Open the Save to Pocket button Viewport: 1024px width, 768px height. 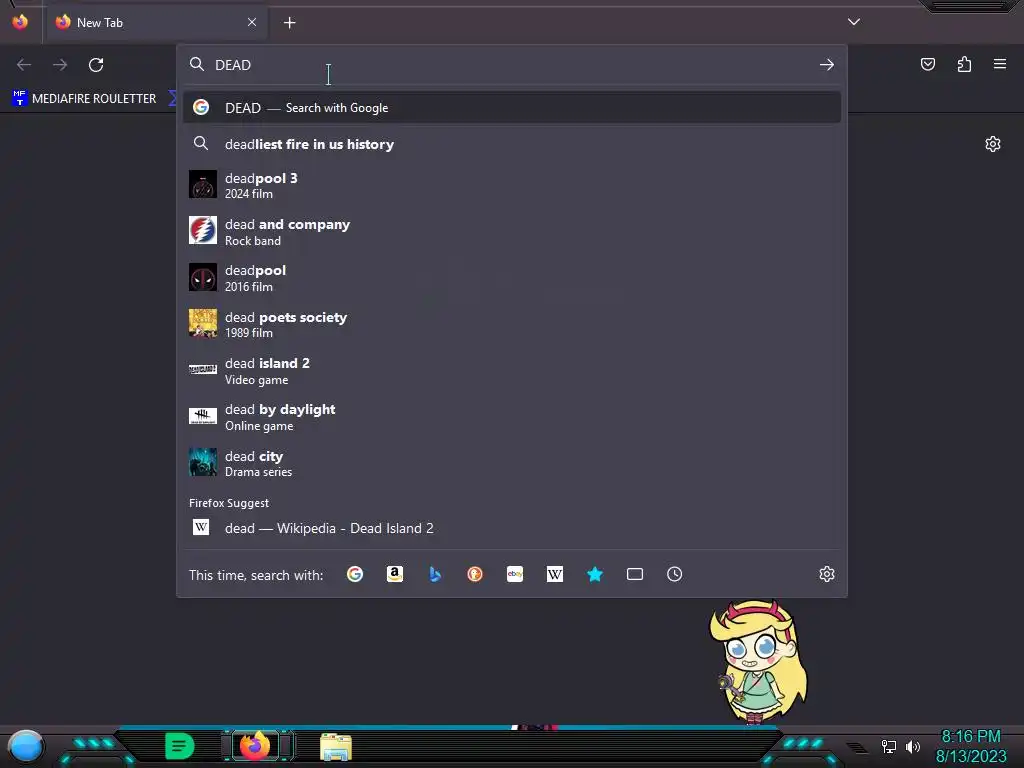(x=928, y=64)
